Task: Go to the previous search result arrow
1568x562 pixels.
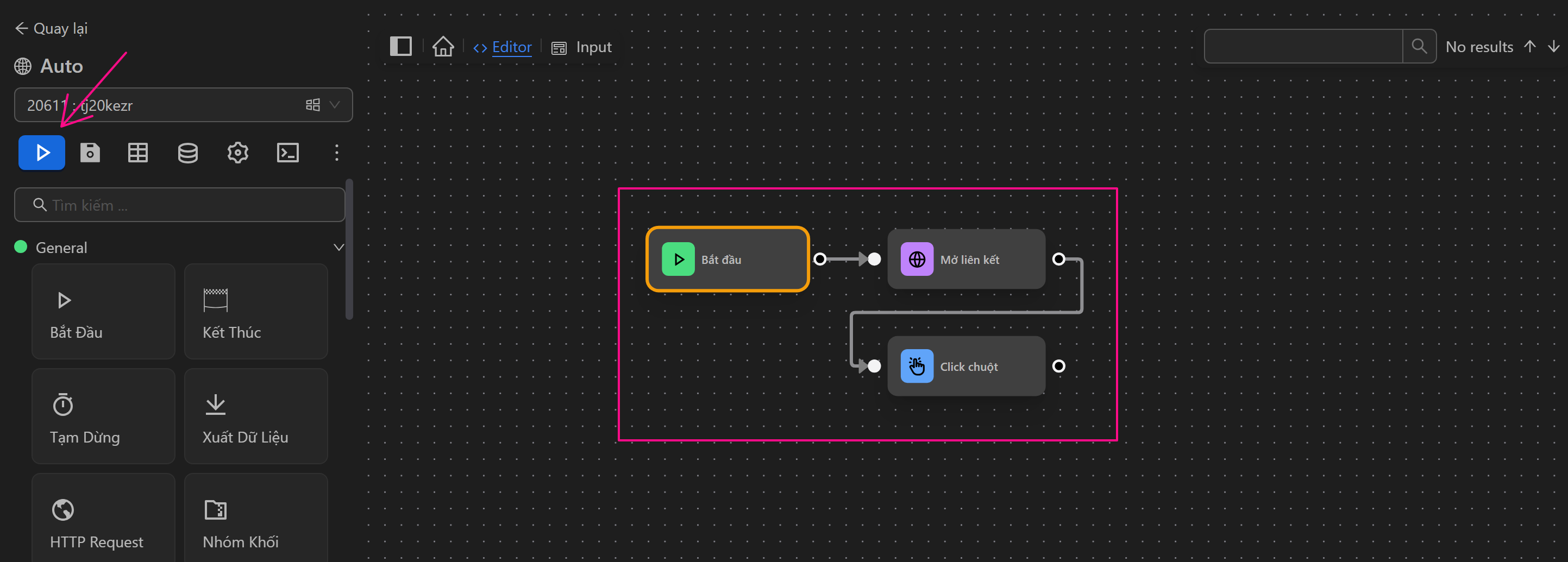Action: [x=1529, y=46]
